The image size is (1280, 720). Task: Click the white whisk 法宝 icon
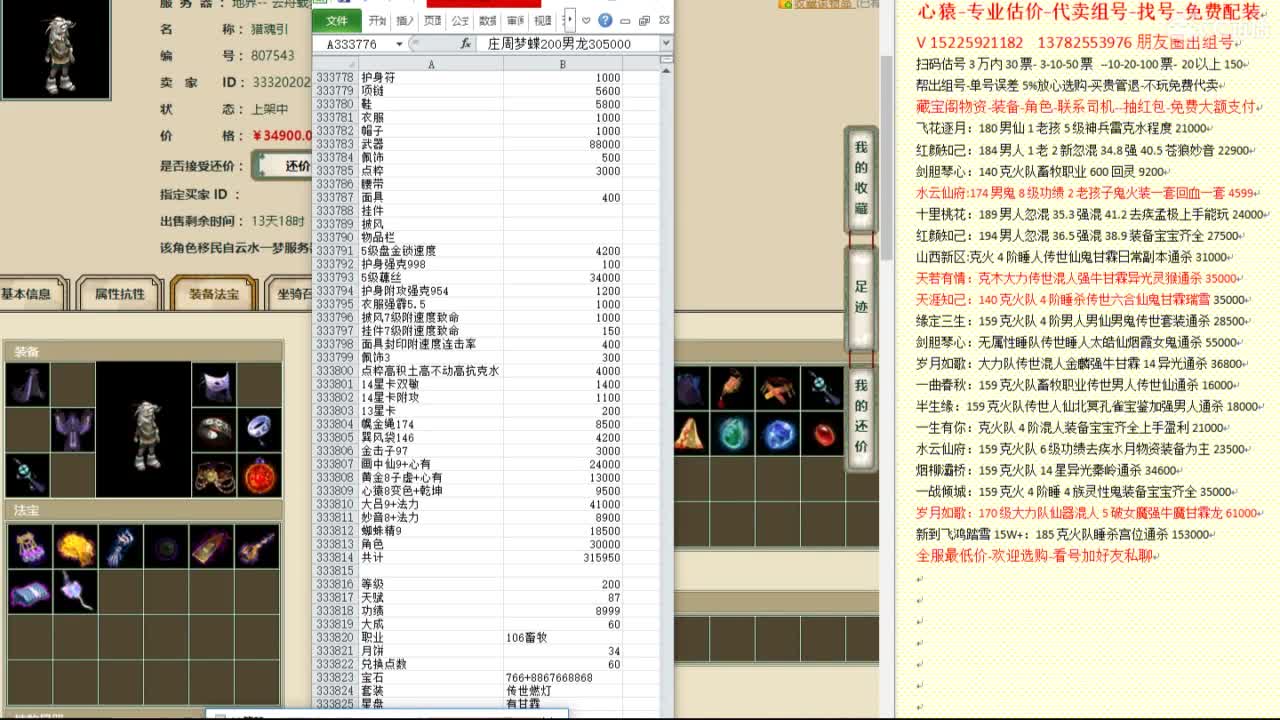pos(76,591)
